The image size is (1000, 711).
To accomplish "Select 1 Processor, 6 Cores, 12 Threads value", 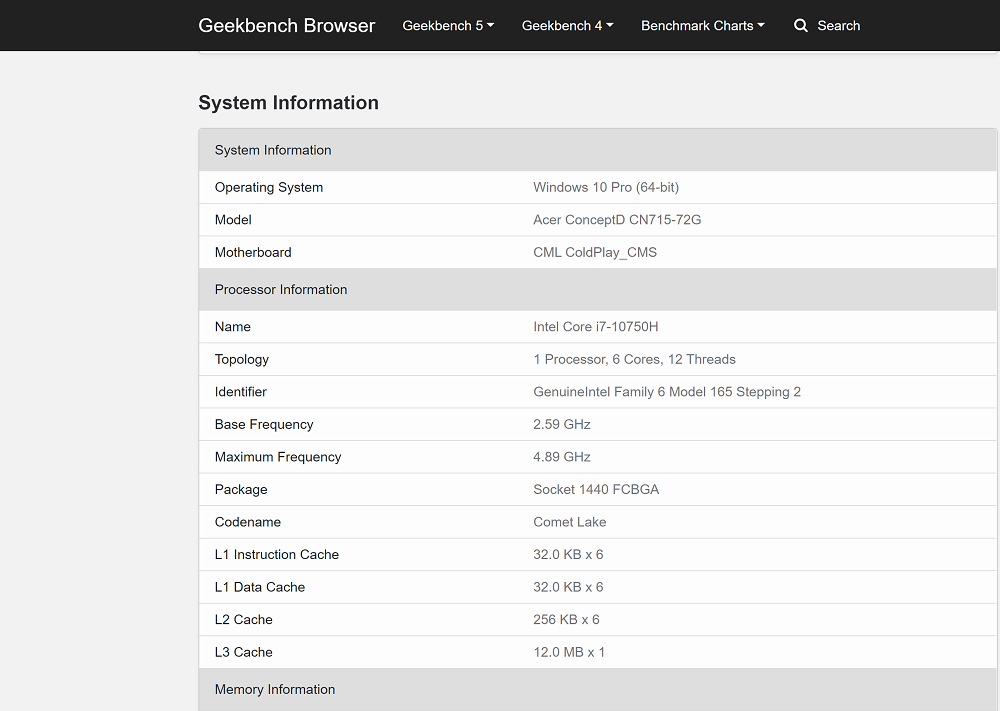I will (x=634, y=360).
